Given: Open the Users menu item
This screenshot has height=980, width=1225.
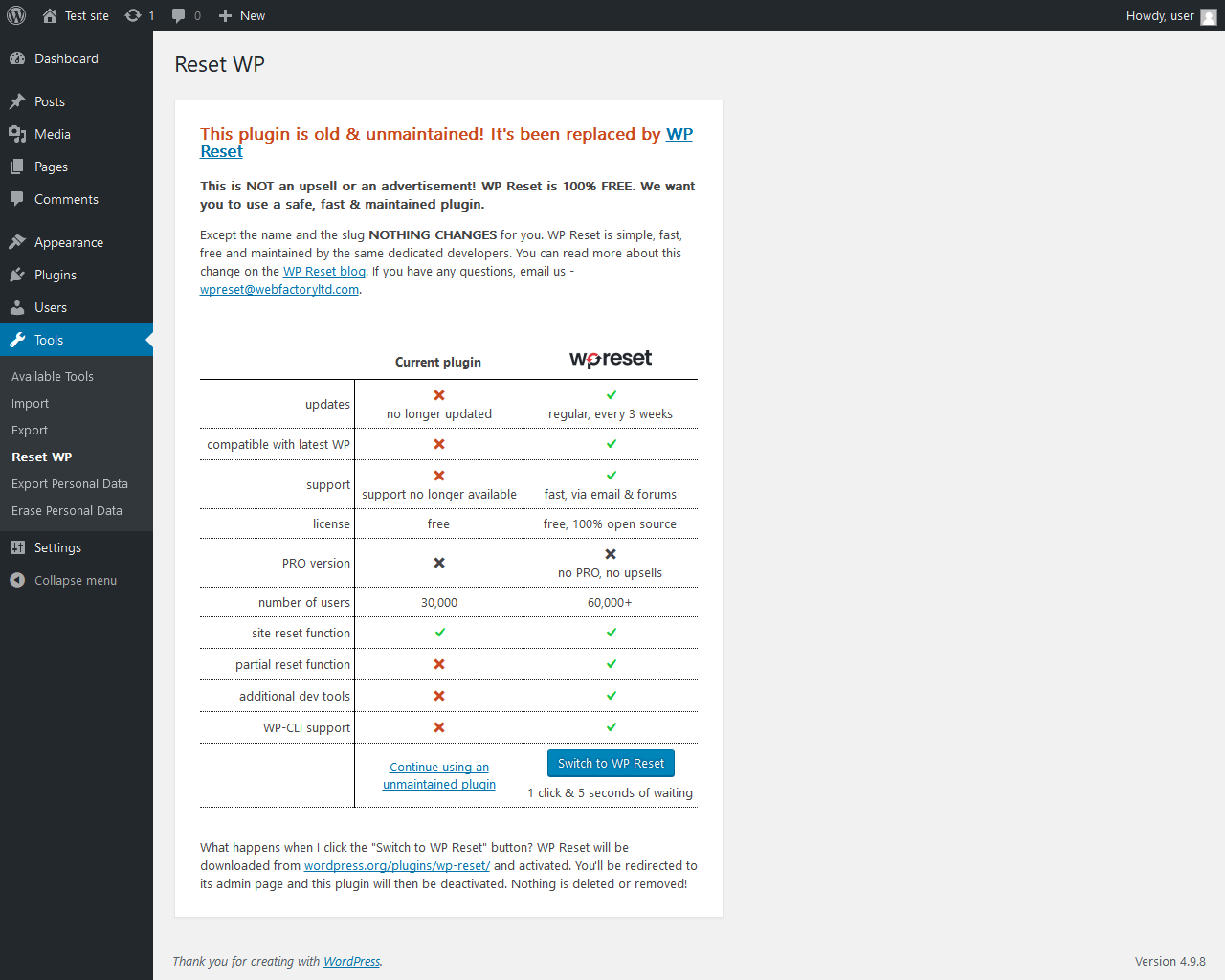Looking at the screenshot, I should 77,307.
